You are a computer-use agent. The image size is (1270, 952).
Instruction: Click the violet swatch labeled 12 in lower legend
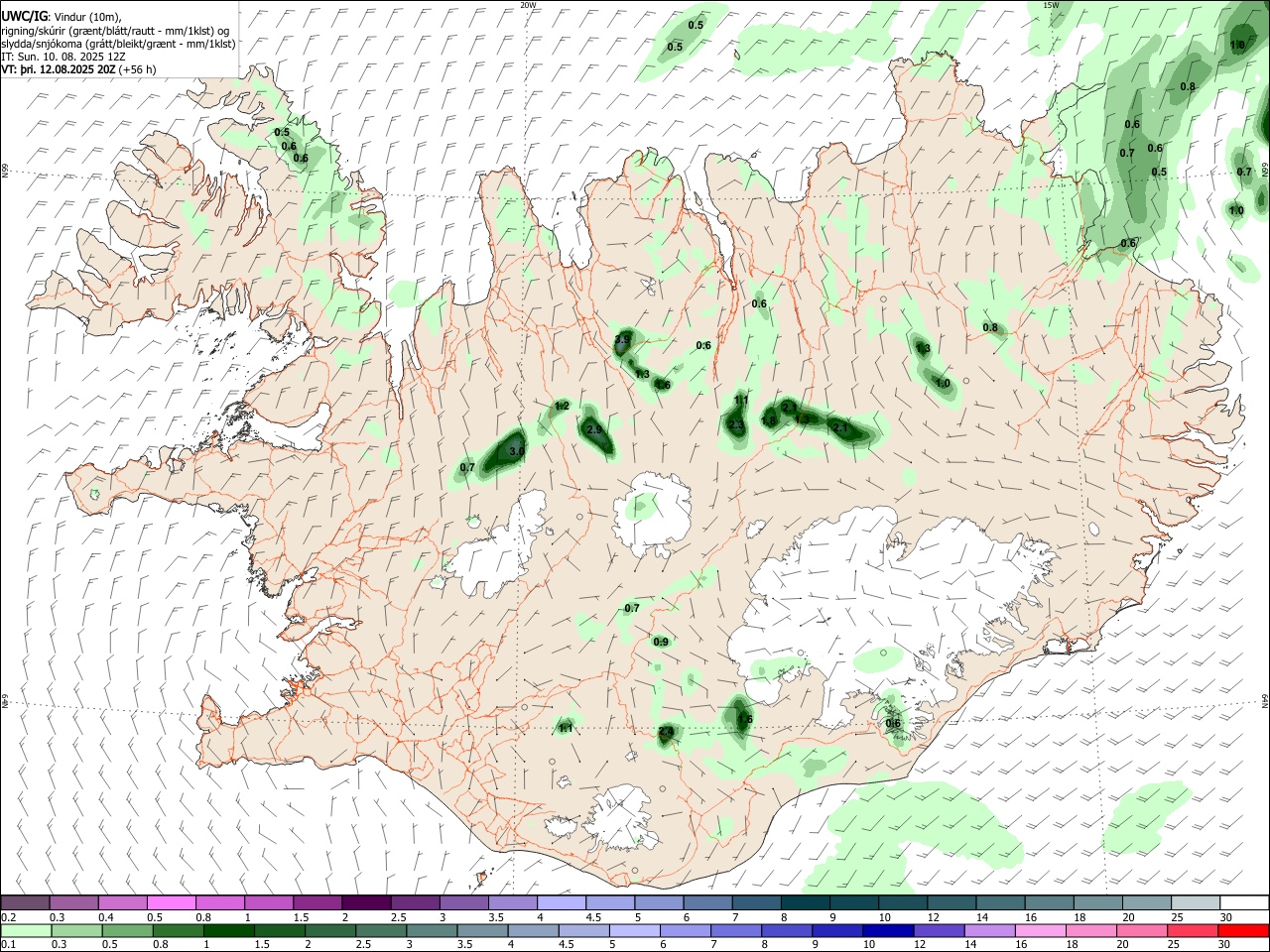939,930
